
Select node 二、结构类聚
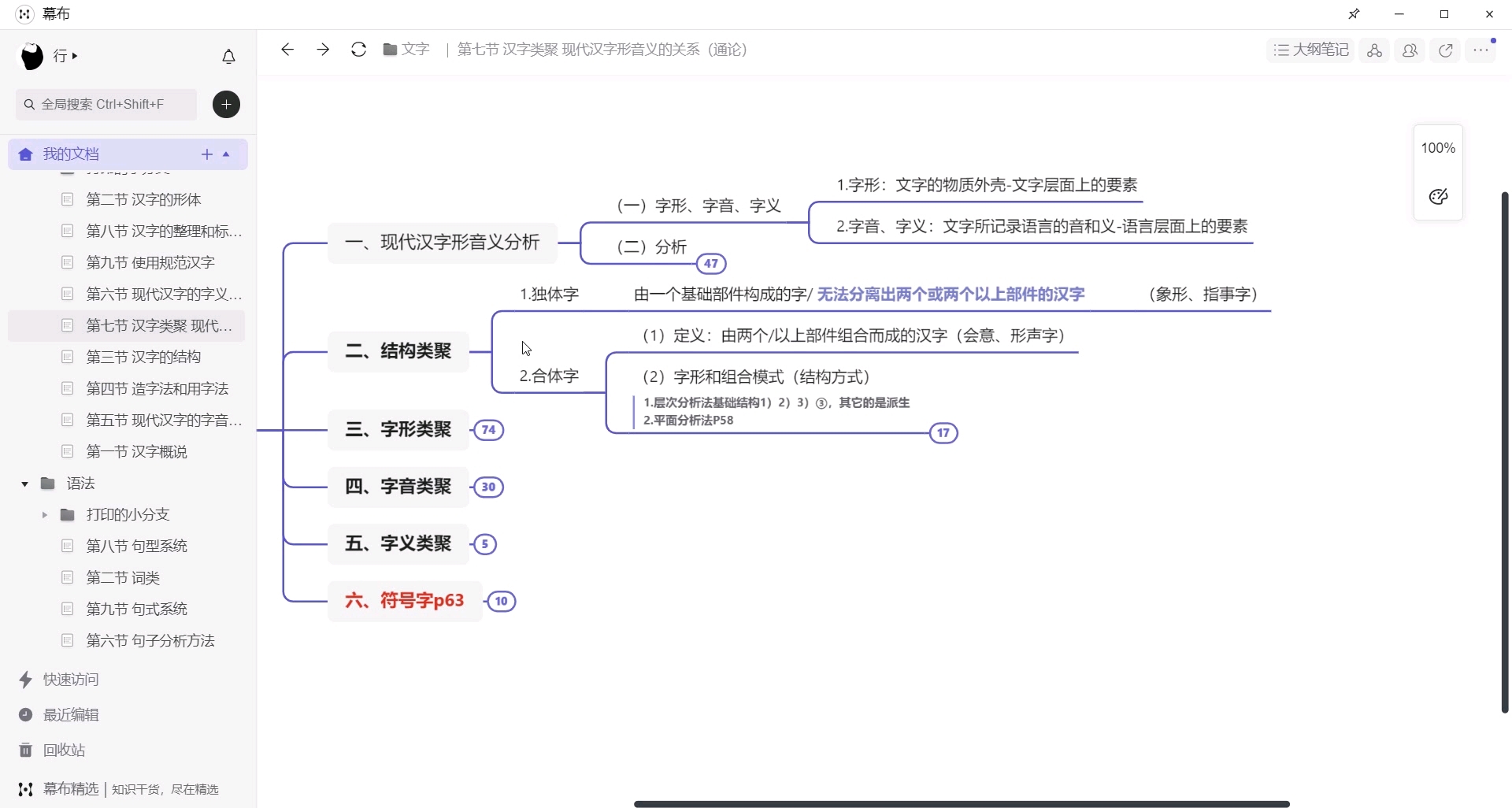[398, 351]
